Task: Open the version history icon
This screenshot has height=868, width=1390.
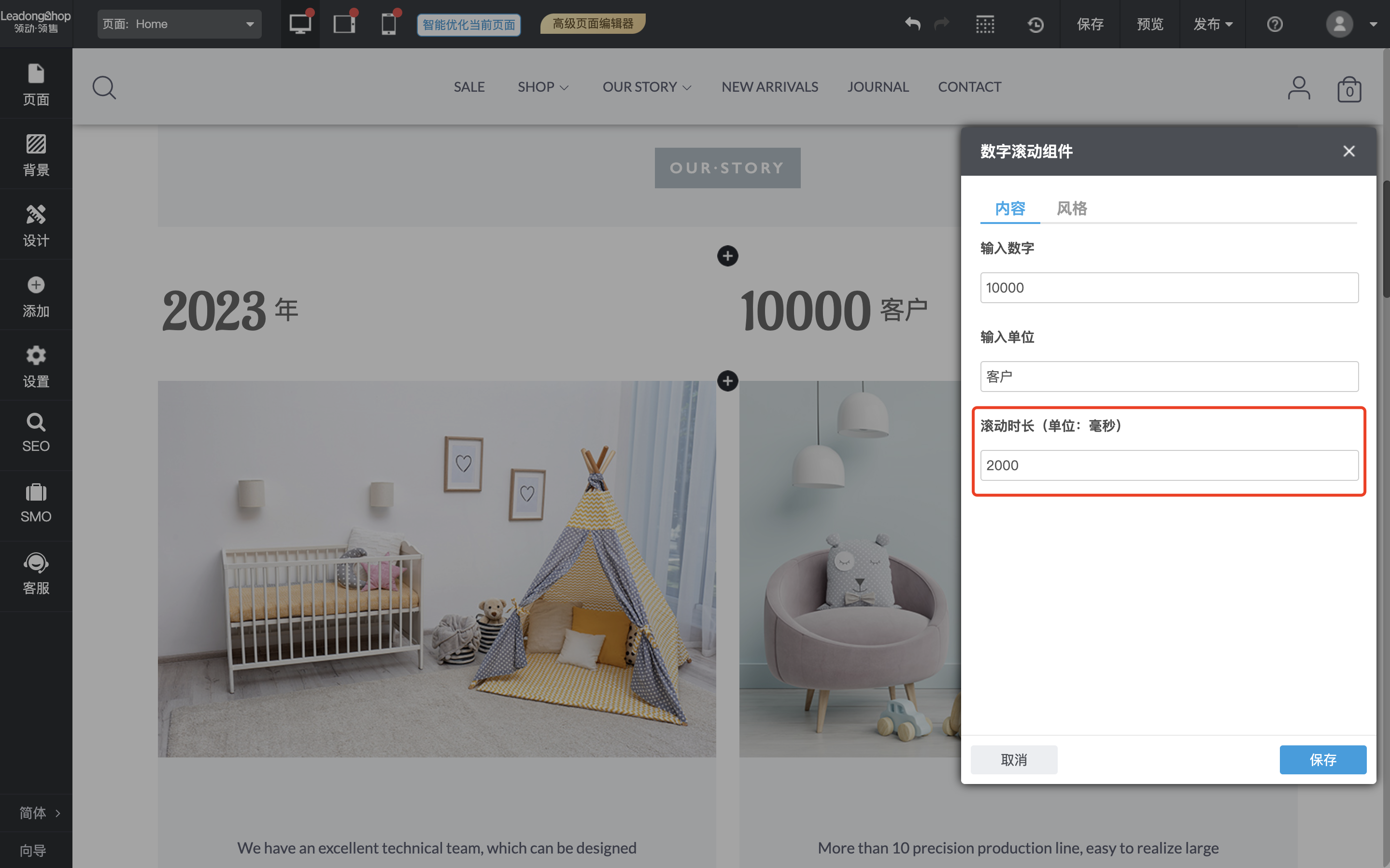Action: [x=1035, y=24]
